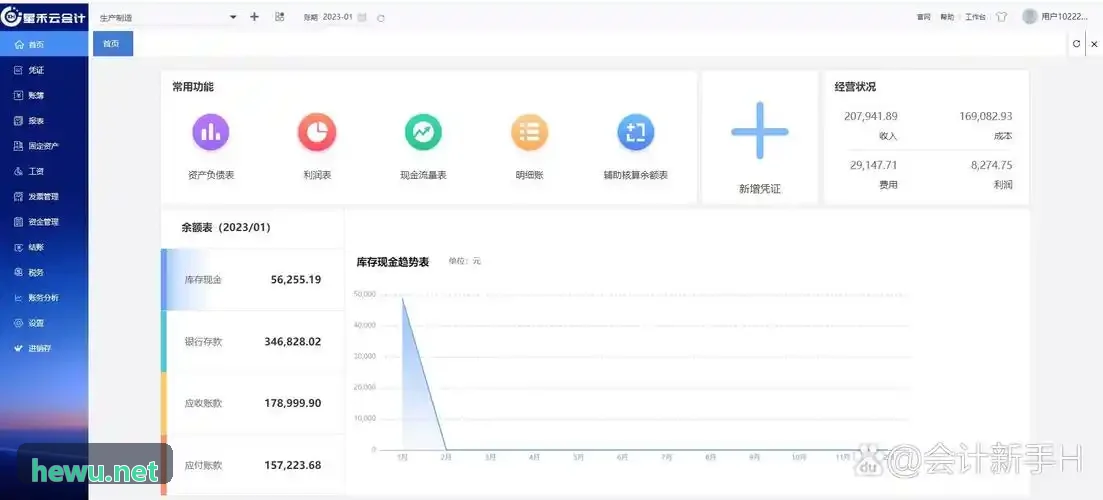Screen dimensions: 1103x500
Task: Click the 成本 value 169,082.93
Action: point(986,116)
